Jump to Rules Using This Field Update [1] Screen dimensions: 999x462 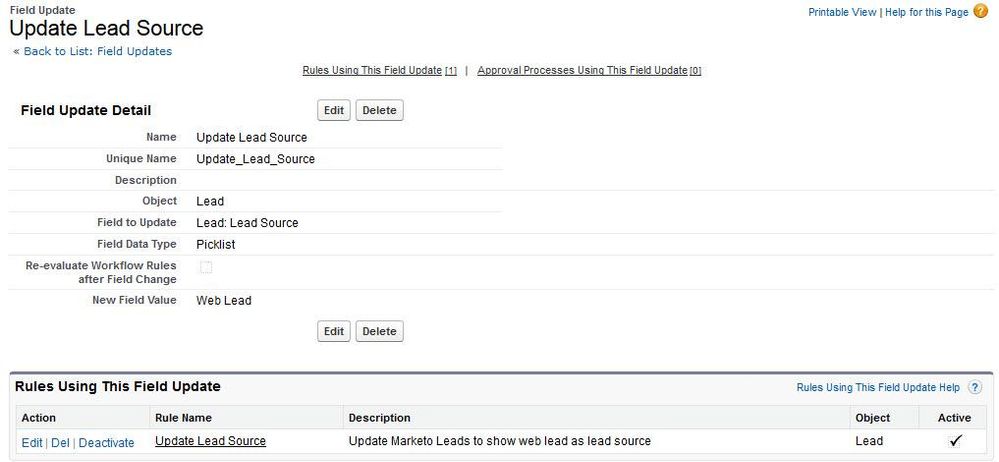[379, 71]
